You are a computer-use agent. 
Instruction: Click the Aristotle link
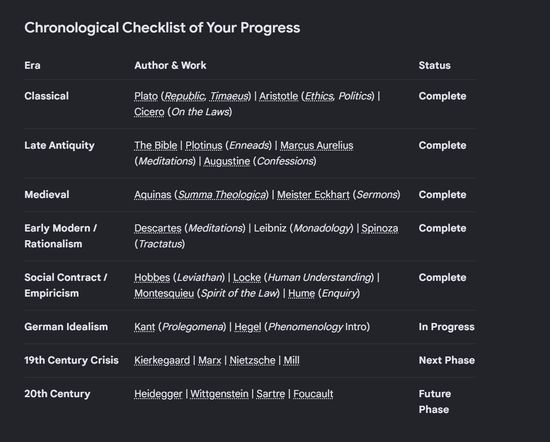pos(279,96)
